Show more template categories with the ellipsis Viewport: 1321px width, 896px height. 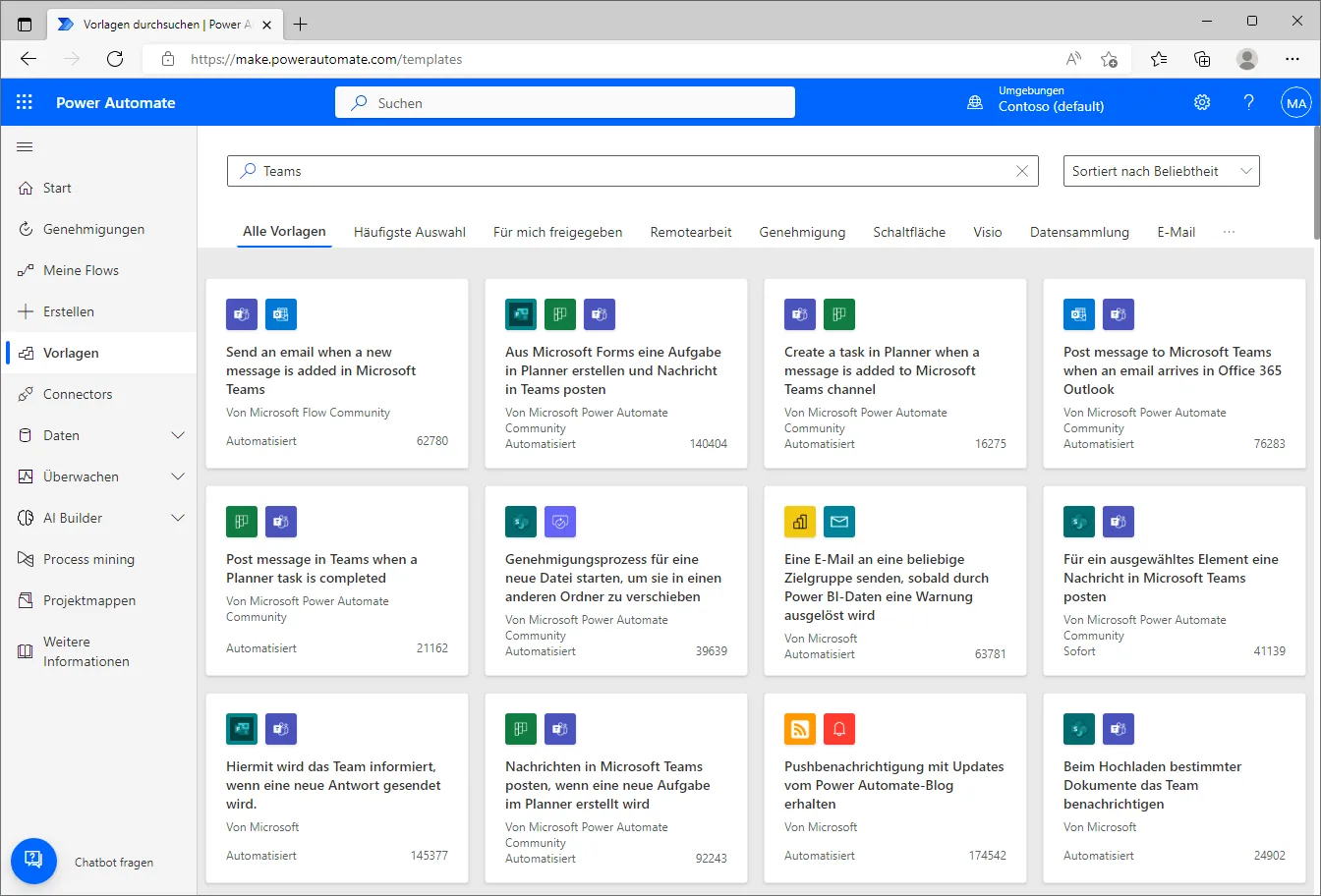1229,232
